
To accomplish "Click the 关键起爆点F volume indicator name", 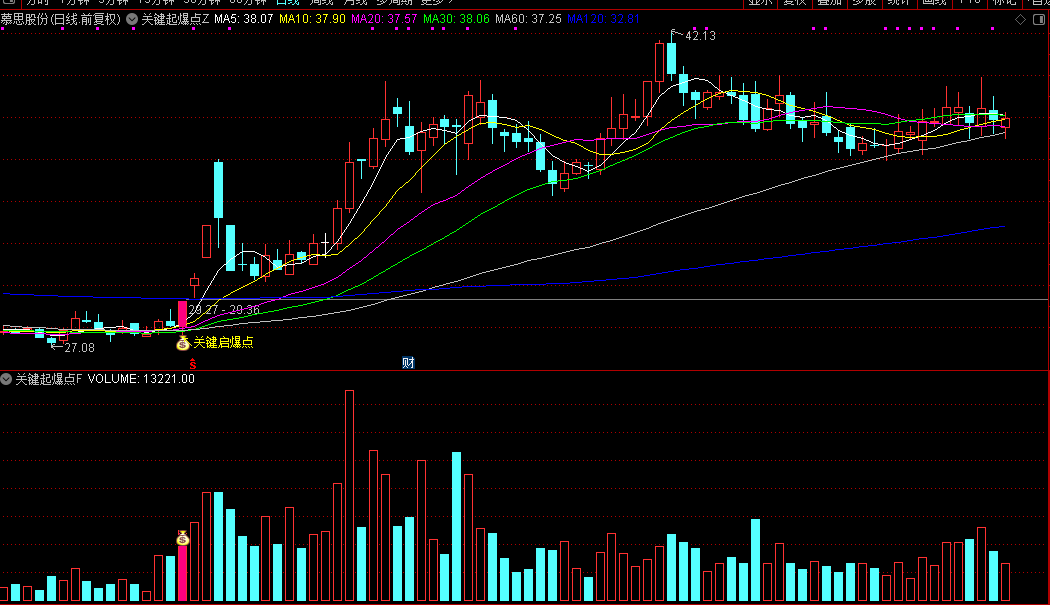I will tap(48, 379).
